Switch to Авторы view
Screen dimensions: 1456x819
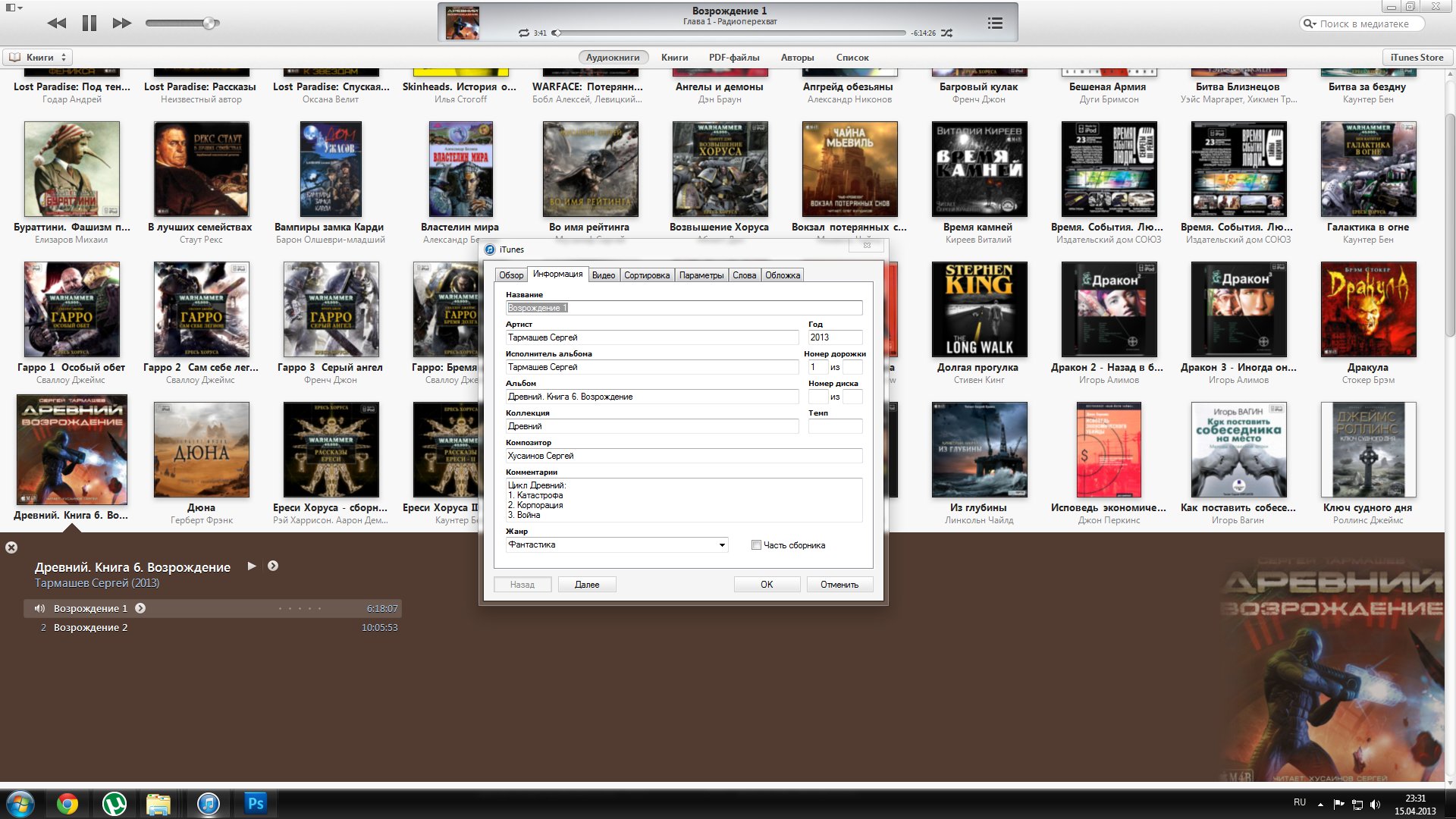[x=797, y=58]
